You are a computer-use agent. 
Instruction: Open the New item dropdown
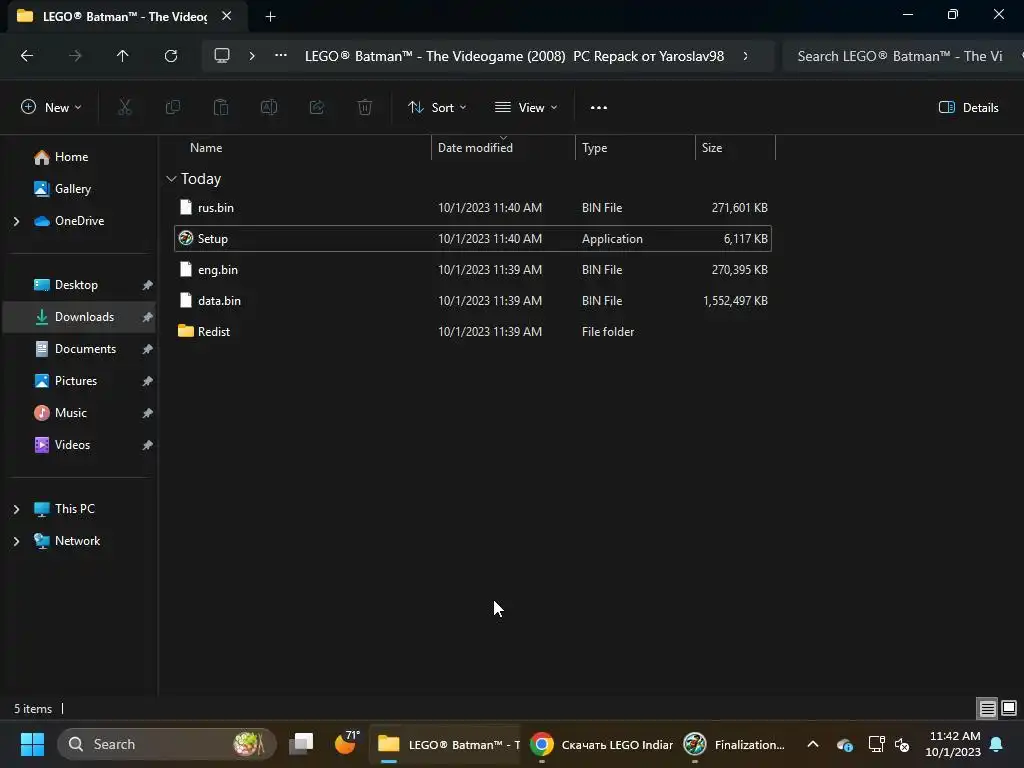(x=51, y=108)
